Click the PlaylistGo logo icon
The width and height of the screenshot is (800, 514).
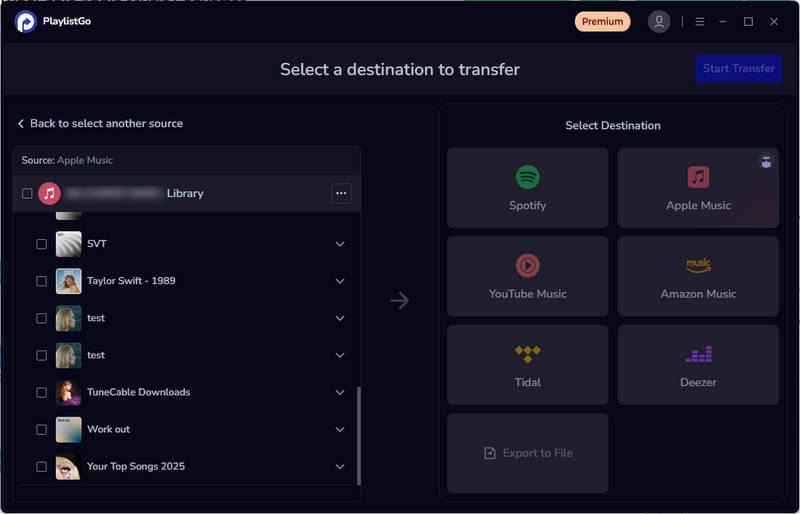[x=26, y=21]
